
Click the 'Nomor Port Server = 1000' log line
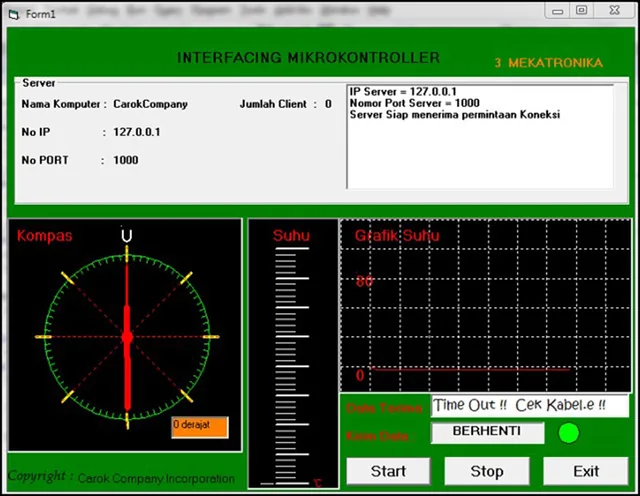coord(414,103)
